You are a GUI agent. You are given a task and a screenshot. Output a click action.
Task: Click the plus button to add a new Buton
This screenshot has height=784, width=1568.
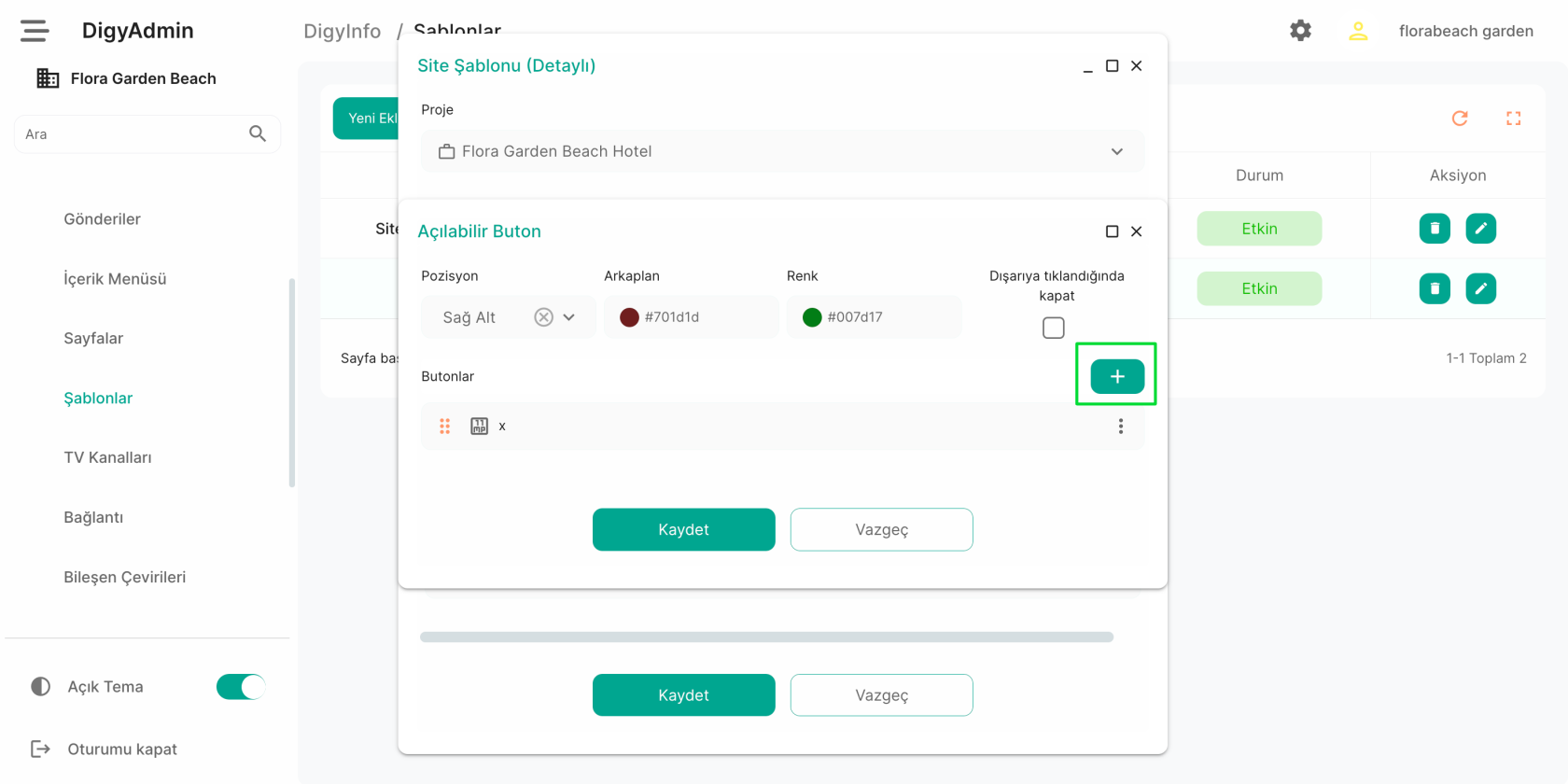(x=1116, y=376)
